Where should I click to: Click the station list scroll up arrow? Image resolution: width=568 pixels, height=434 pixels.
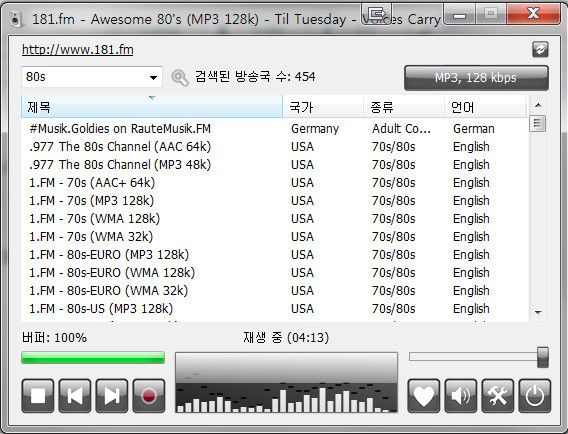coord(538,105)
